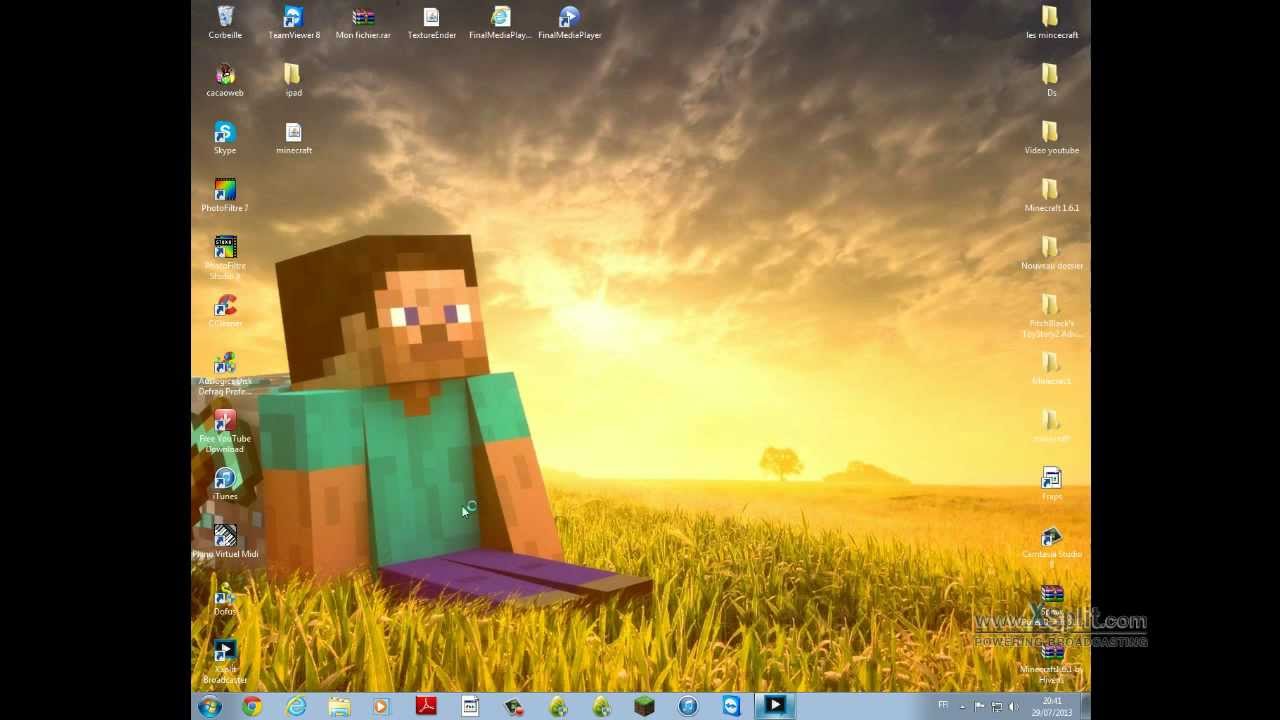Launch Skype from the desktop
This screenshot has height=720, width=1280.
(x=225, y=138)
